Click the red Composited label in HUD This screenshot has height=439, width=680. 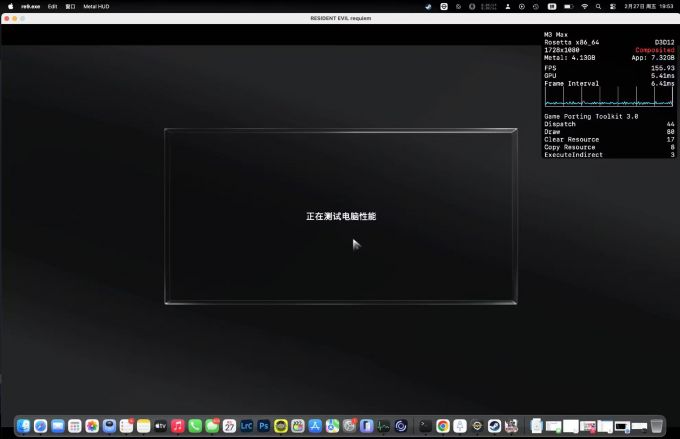click(x=655, y=50)
